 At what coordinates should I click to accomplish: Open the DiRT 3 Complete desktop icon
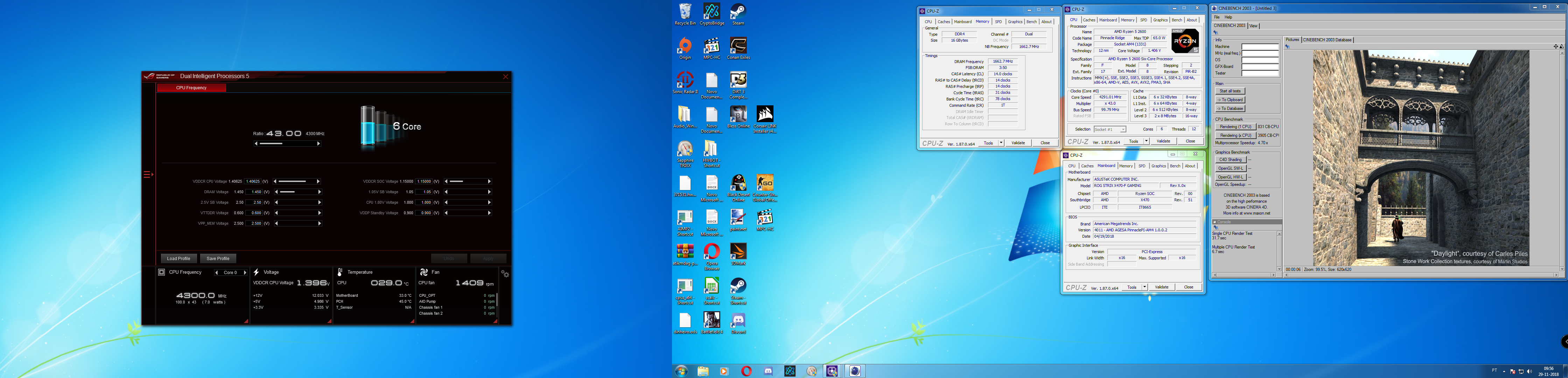tap(738, 85)
